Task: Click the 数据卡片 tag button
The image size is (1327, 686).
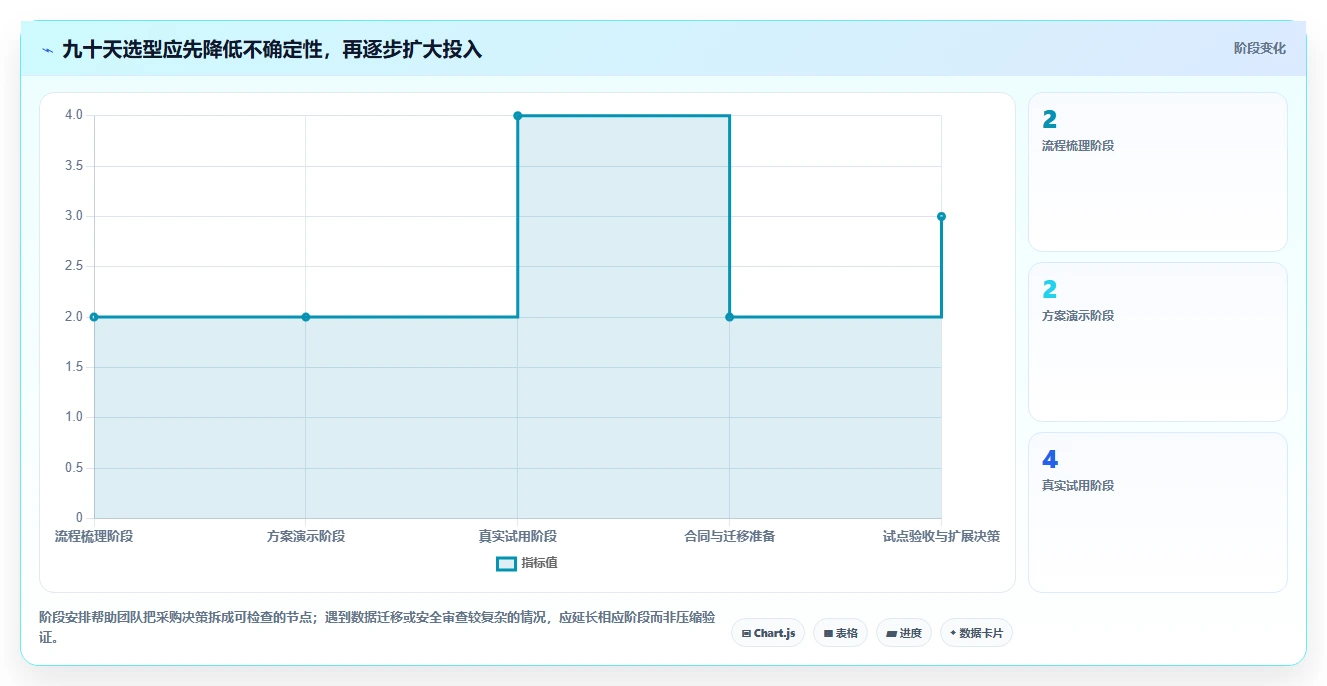Action: click(976, 633)
